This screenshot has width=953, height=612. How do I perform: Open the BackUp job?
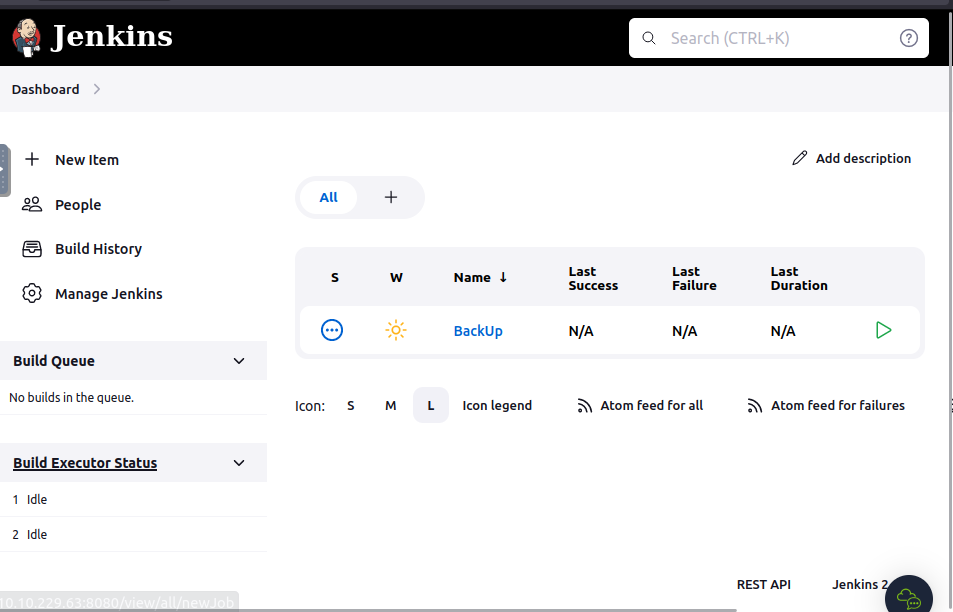click(478, 331)
